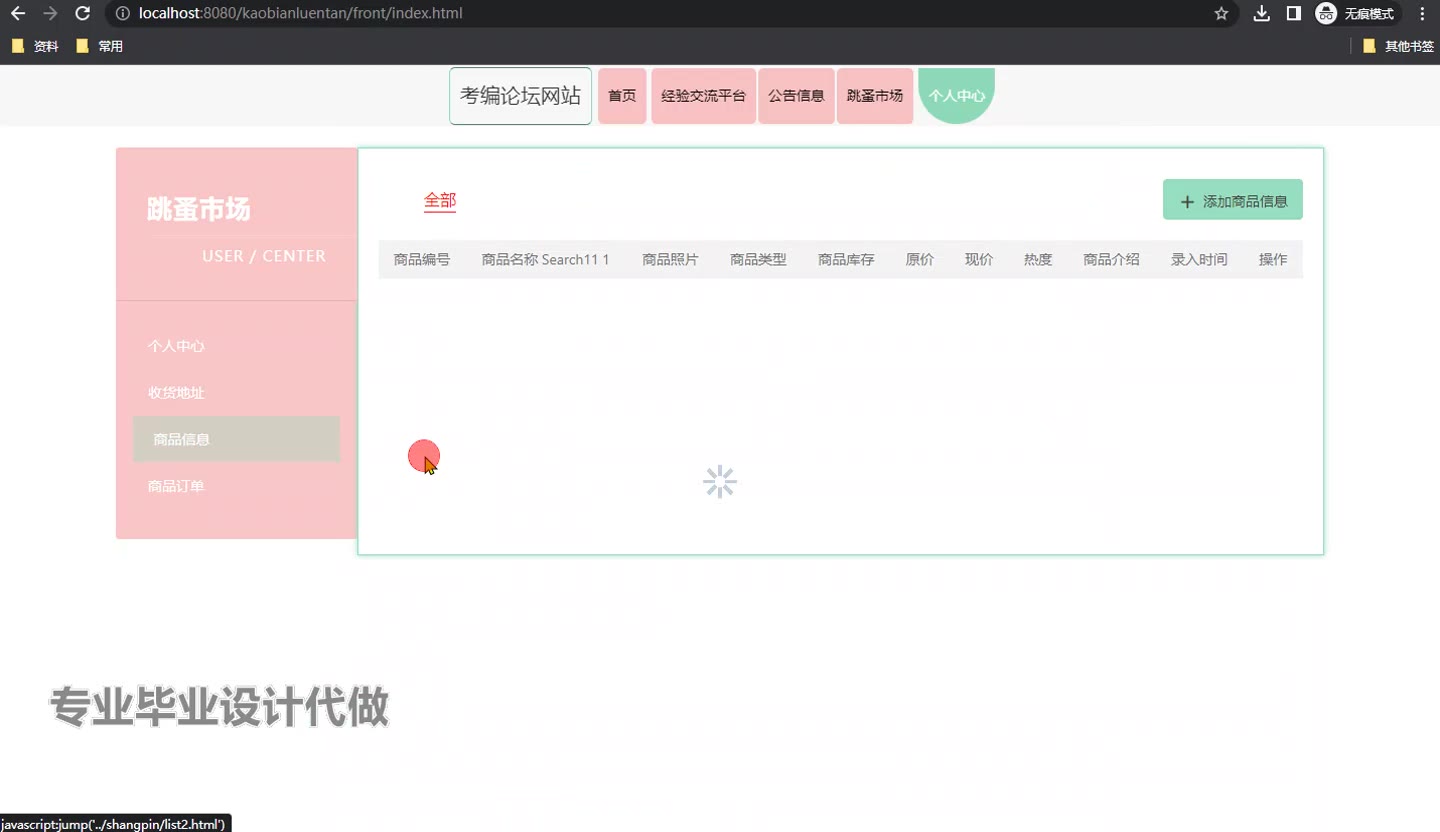1440x832 pixels.
Task: Select the 全部 filter tab
Action: 440,201
